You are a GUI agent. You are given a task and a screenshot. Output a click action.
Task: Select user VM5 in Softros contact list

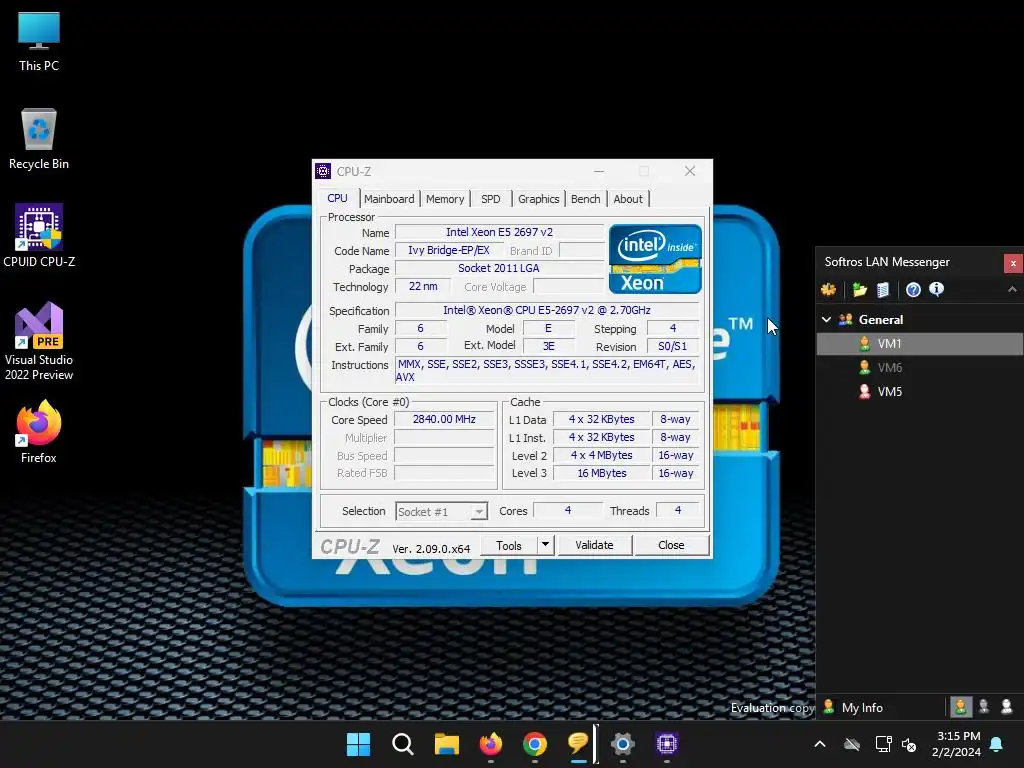pos(919,392)
